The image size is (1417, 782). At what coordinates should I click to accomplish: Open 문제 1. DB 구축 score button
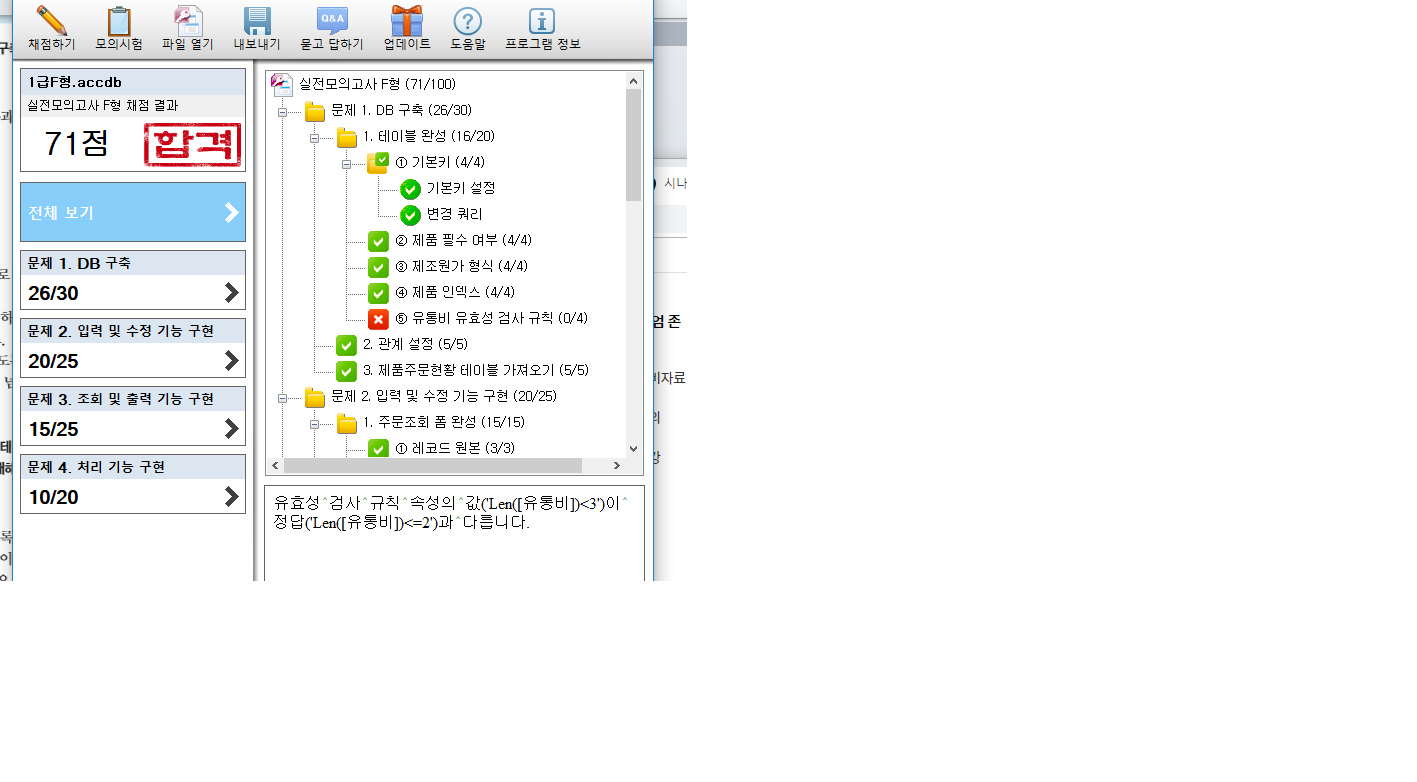133,280
